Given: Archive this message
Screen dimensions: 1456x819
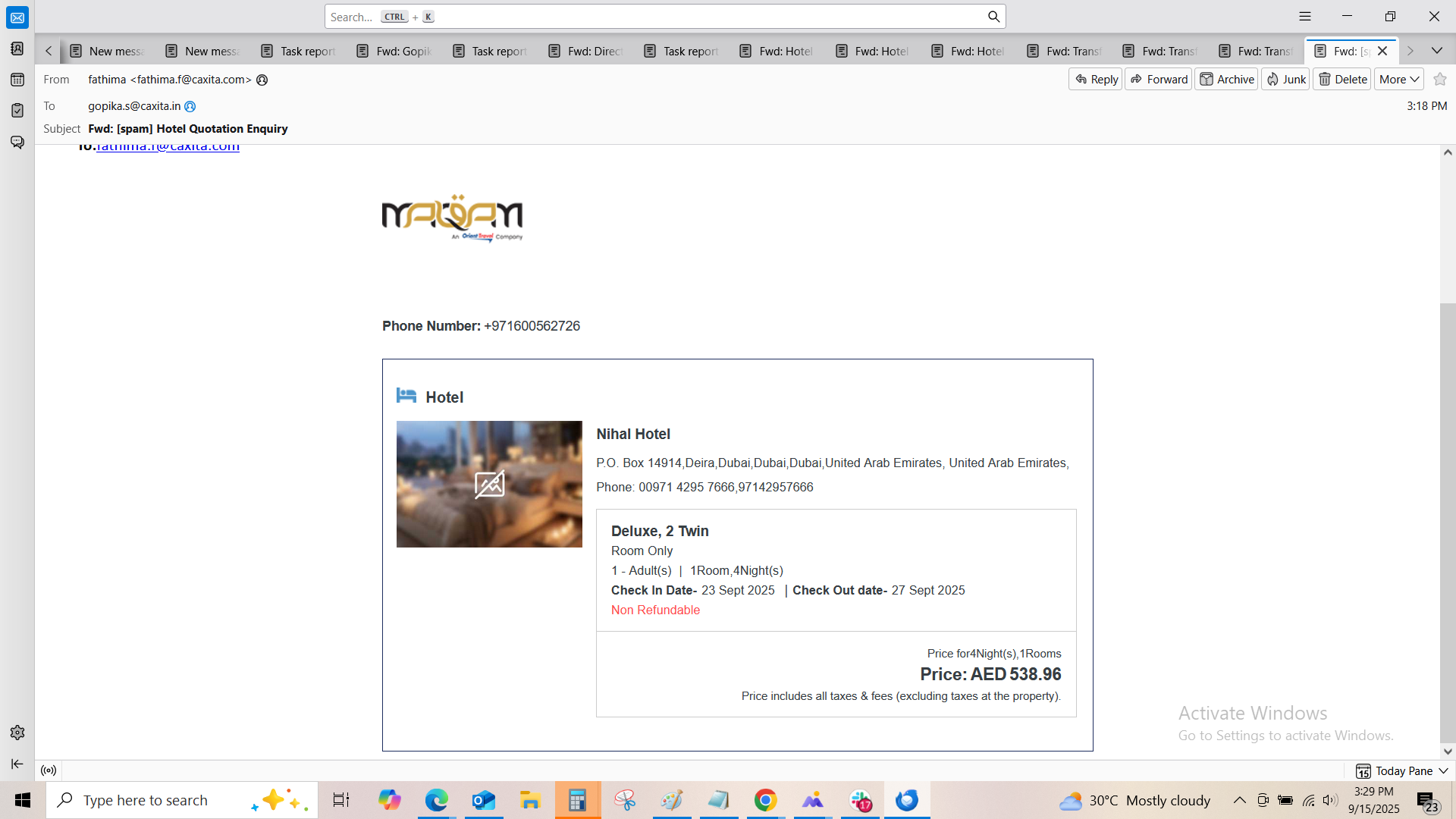Looking at the screenshot, I should [x=1226, y=79].
